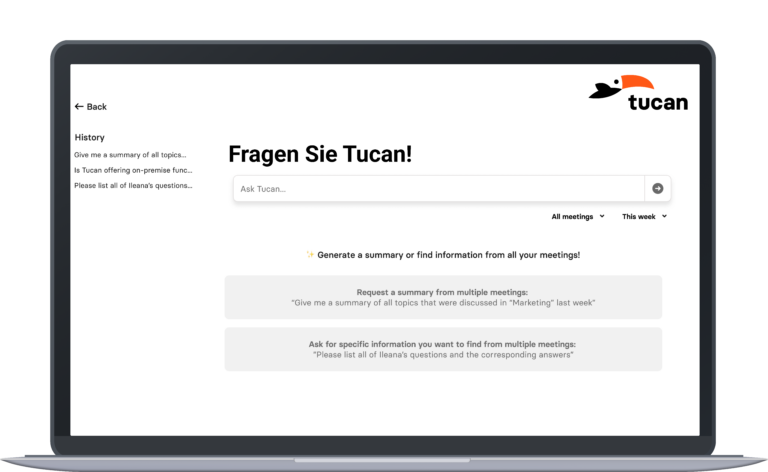Click the History heading
The height and width of the screenshot is (472, 768).
coord(90,138)
